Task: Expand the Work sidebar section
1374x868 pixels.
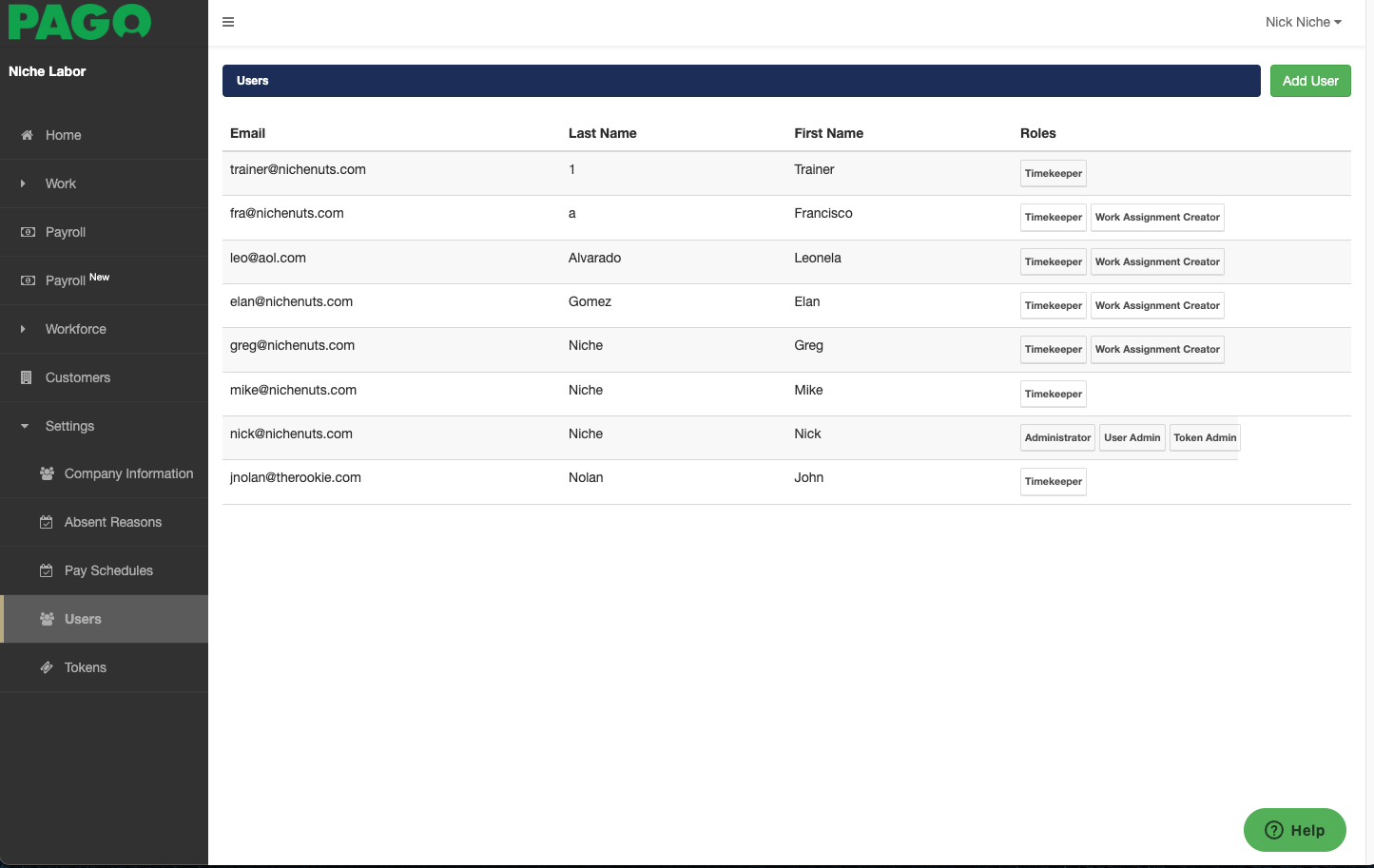Action: point(60,183)
